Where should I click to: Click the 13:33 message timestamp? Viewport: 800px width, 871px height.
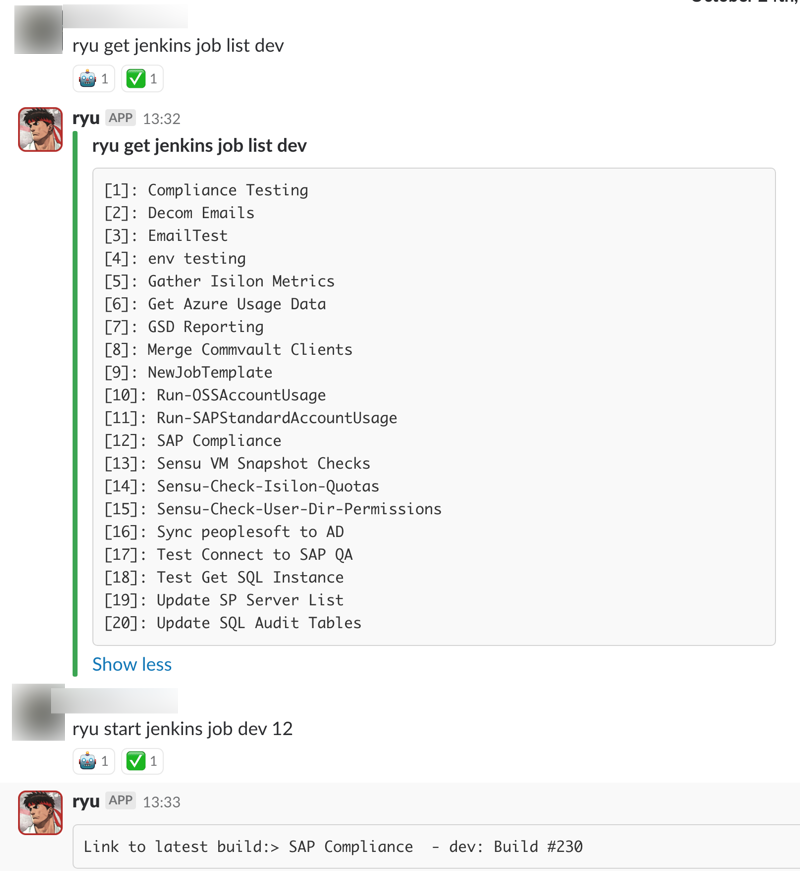162,802
